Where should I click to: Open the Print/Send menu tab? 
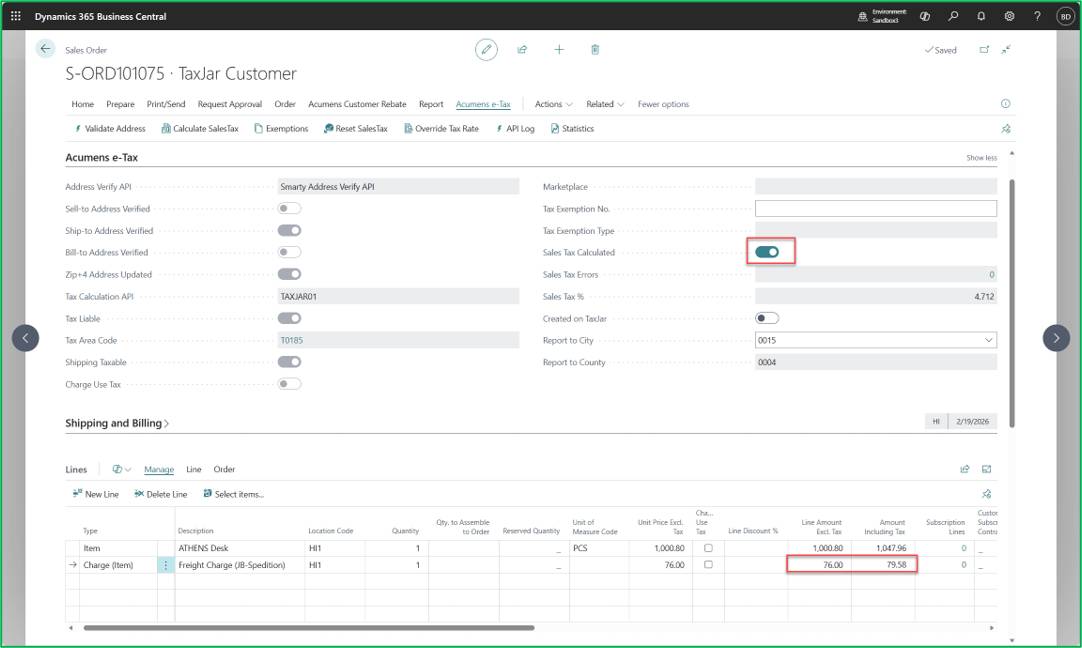[x=166, y=104]
